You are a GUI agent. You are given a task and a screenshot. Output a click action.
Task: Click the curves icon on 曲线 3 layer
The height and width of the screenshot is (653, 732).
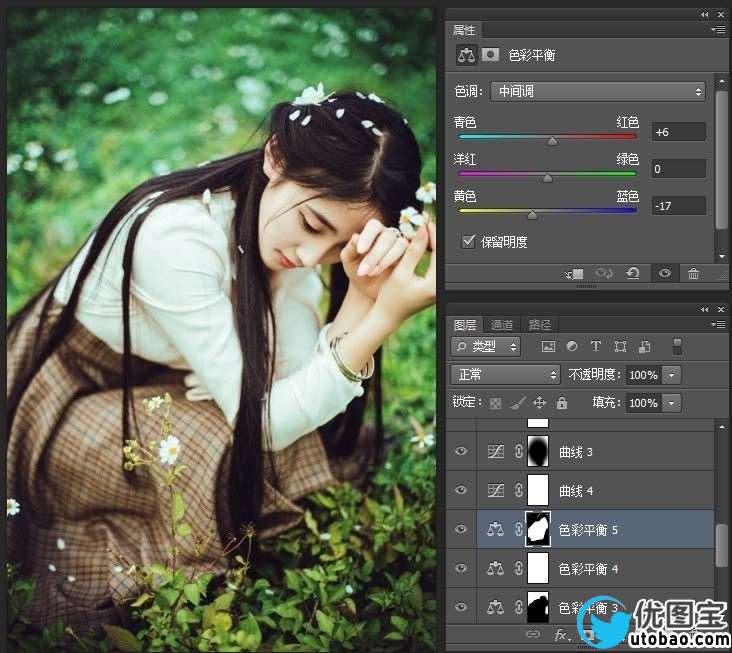tap(495, 451)
